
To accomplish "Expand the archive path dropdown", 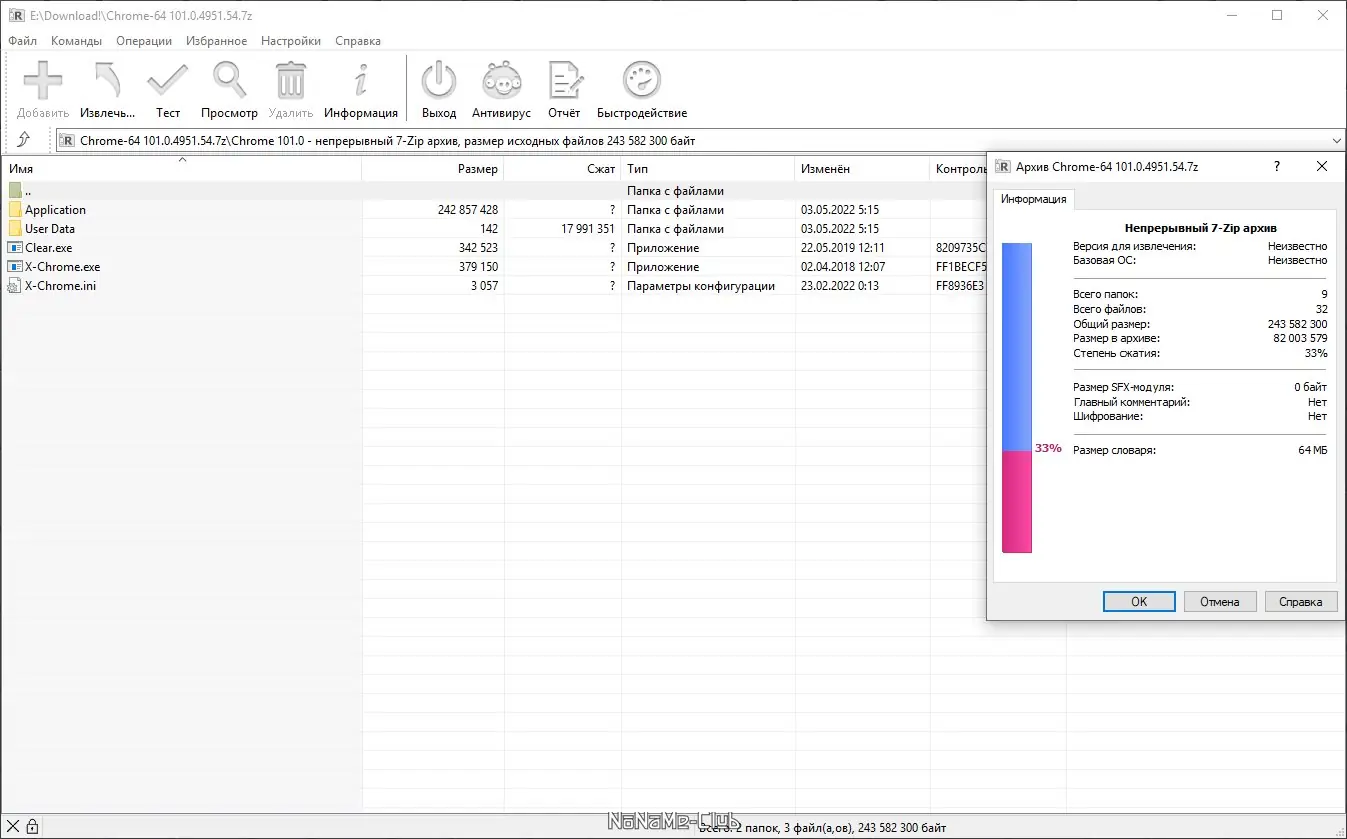I will coord(1336,141).
